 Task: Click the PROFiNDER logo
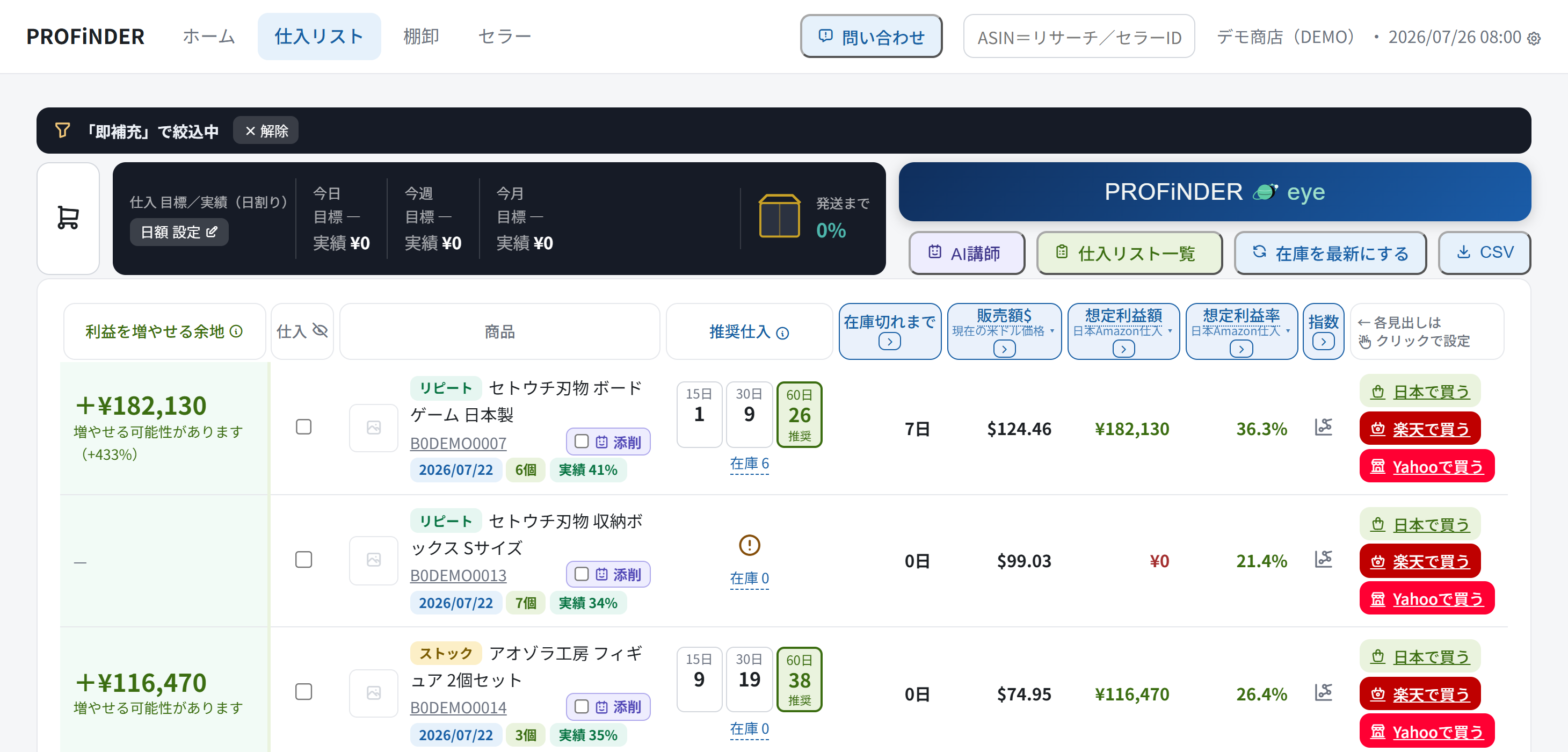click(x=86, y=37)
